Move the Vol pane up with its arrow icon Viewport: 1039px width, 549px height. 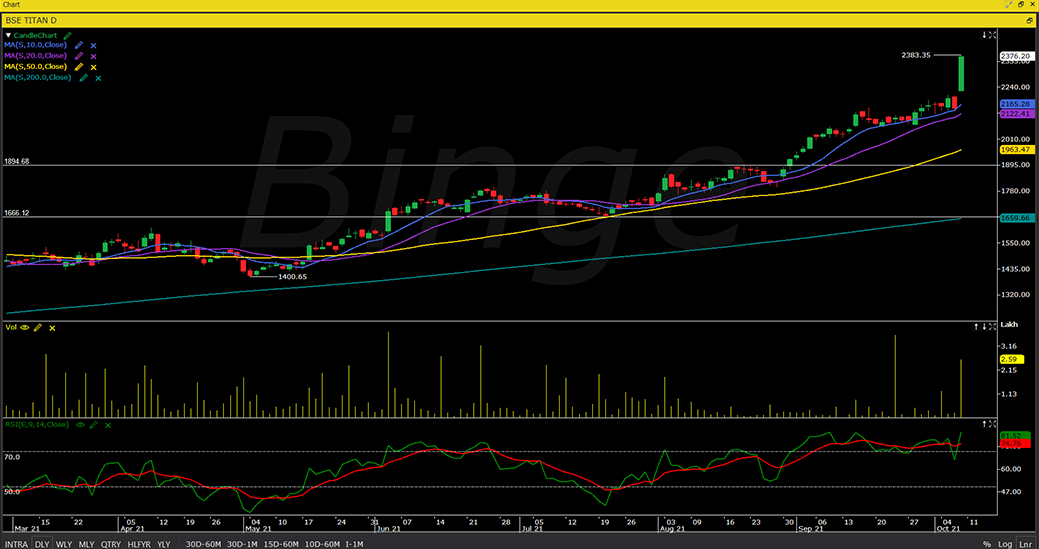click(976, 326)
